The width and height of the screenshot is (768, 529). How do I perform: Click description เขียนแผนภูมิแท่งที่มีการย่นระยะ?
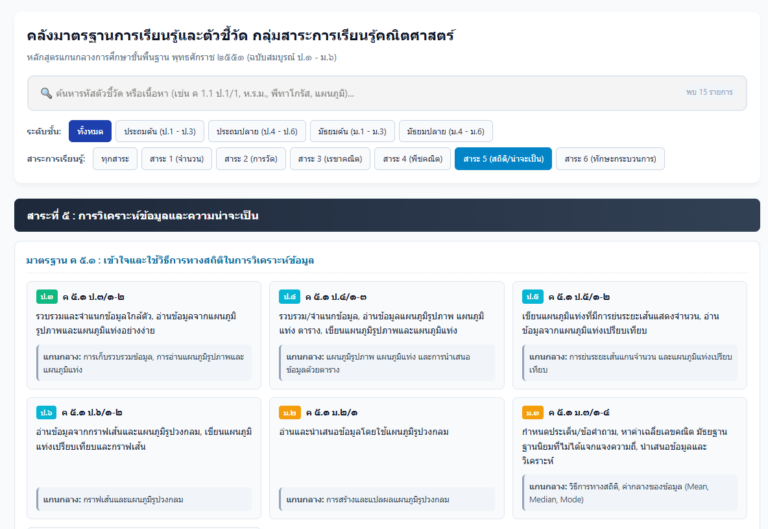(621, 323)
